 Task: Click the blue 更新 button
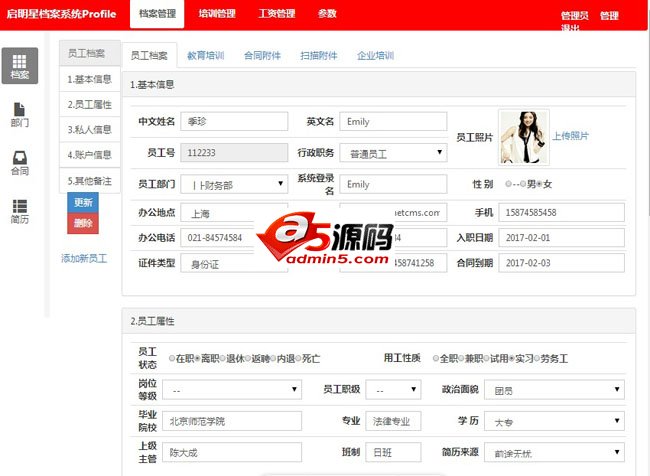tap(83, 202)
